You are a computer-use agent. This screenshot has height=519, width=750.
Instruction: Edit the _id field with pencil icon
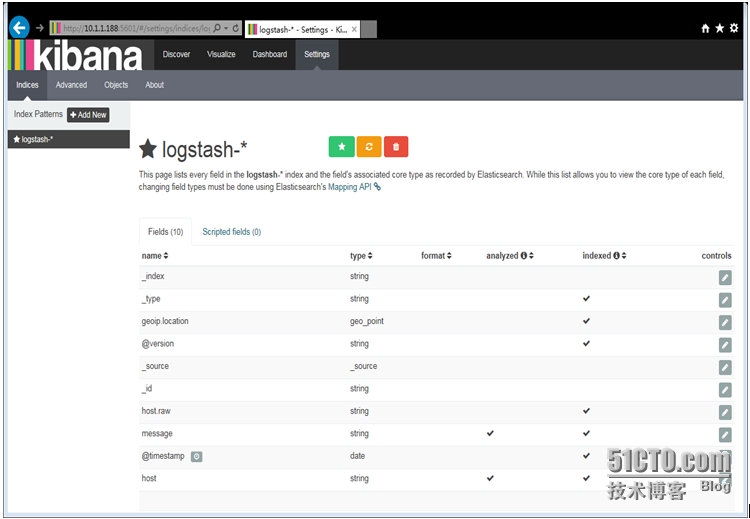tap(725, 390)
